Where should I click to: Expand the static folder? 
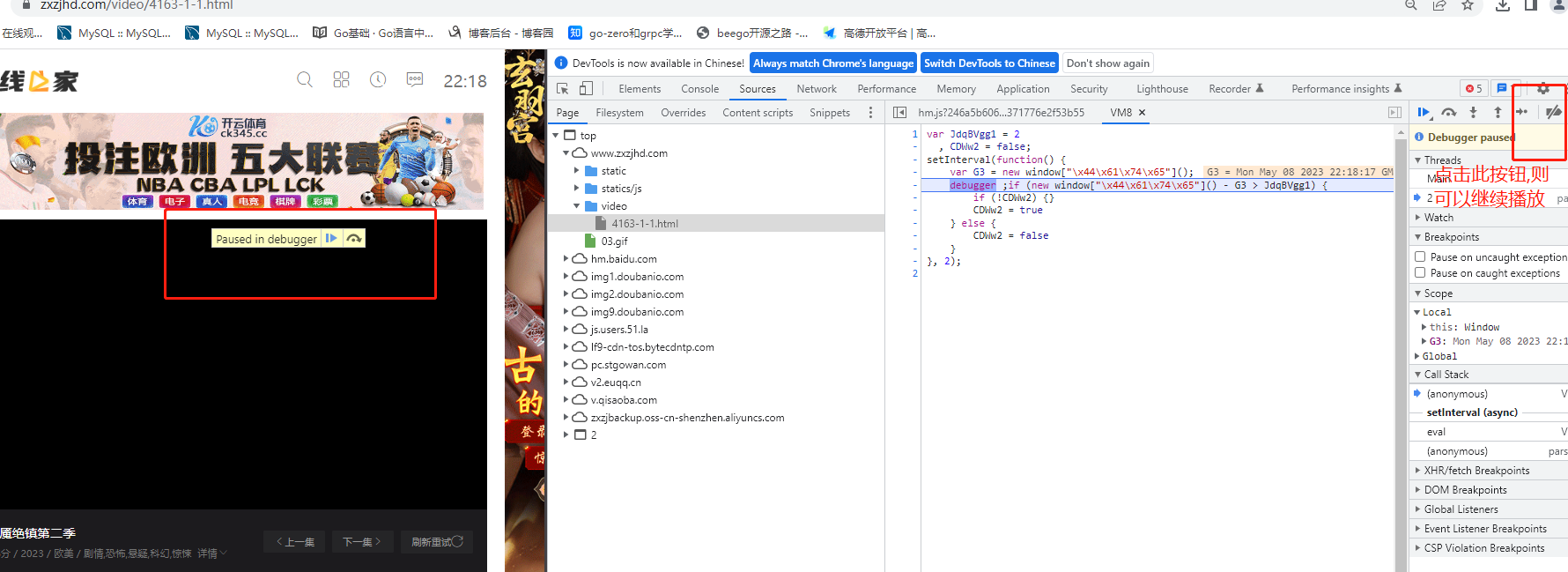click(x=577, y=171)
